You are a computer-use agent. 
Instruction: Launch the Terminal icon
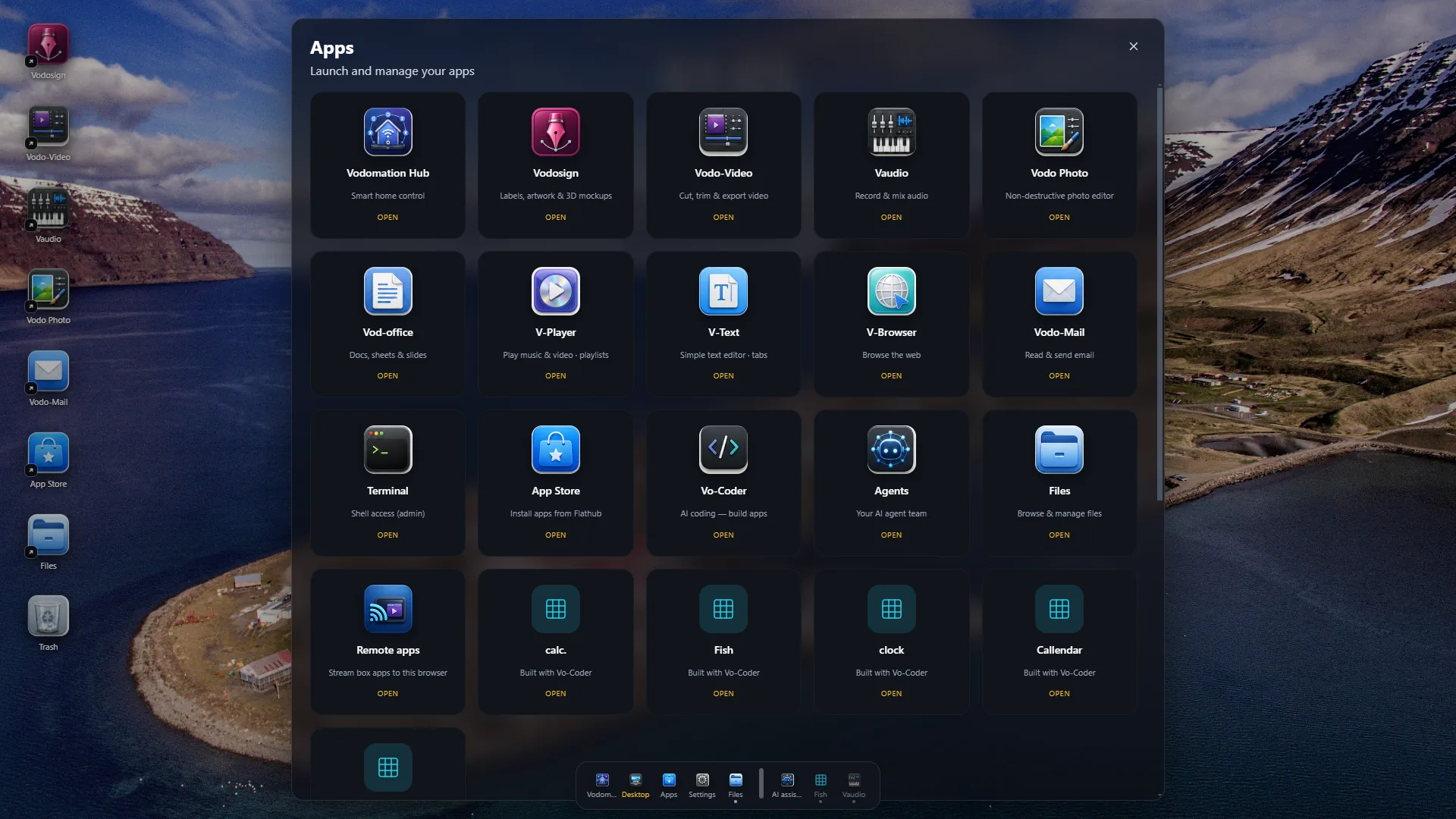[388, 450]
